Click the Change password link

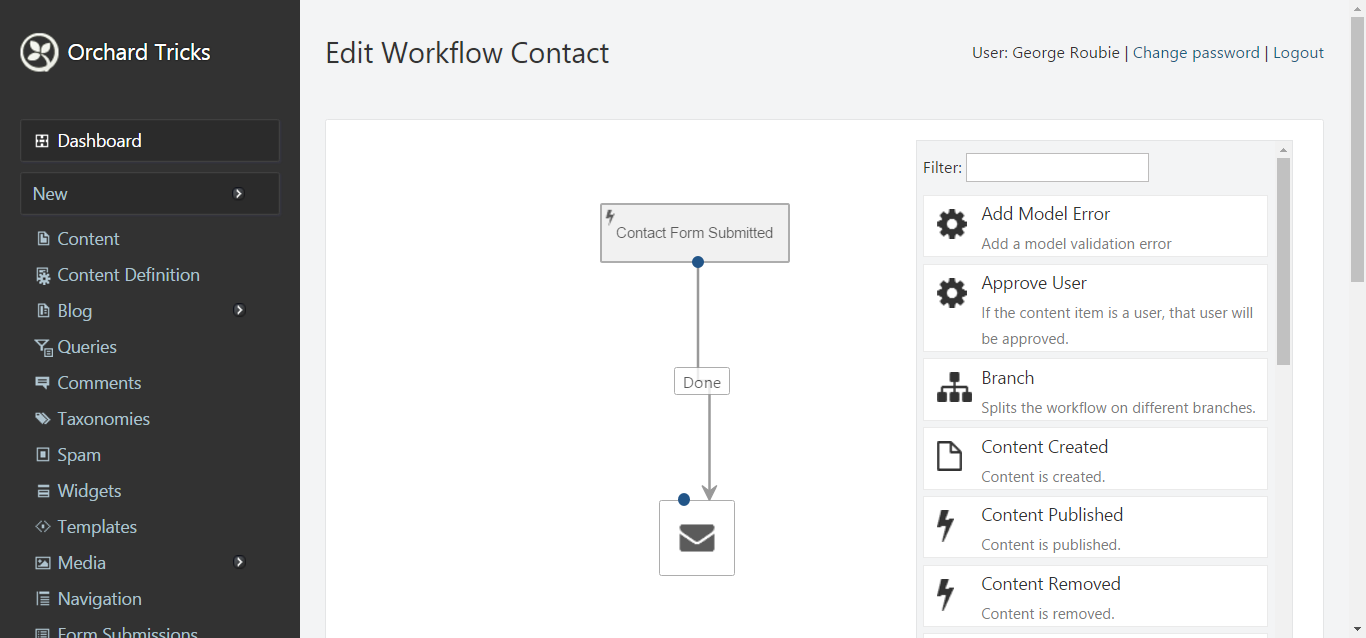click(x=1196, y=53)
